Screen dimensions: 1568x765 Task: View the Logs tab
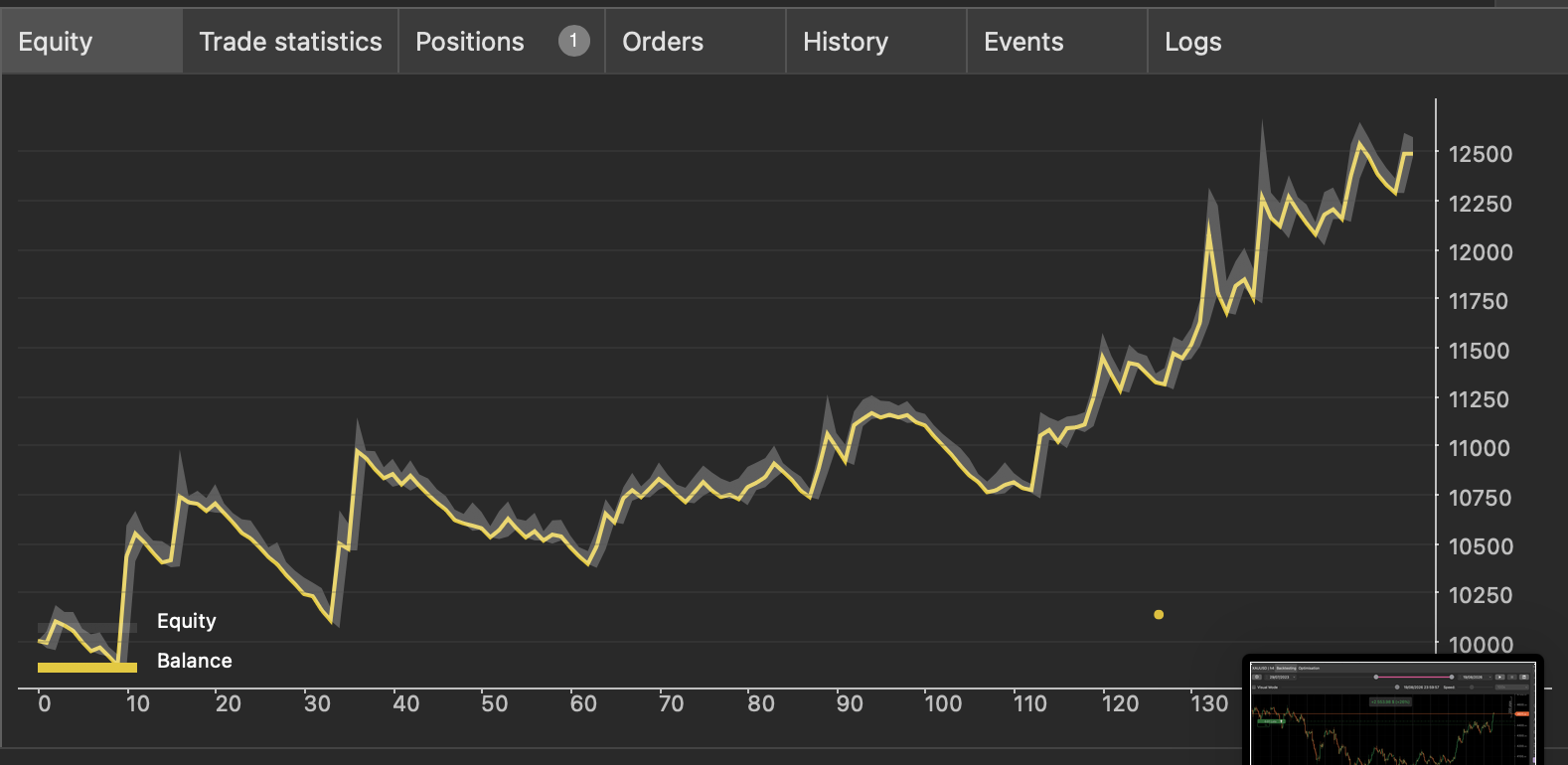coord(1193,42)
